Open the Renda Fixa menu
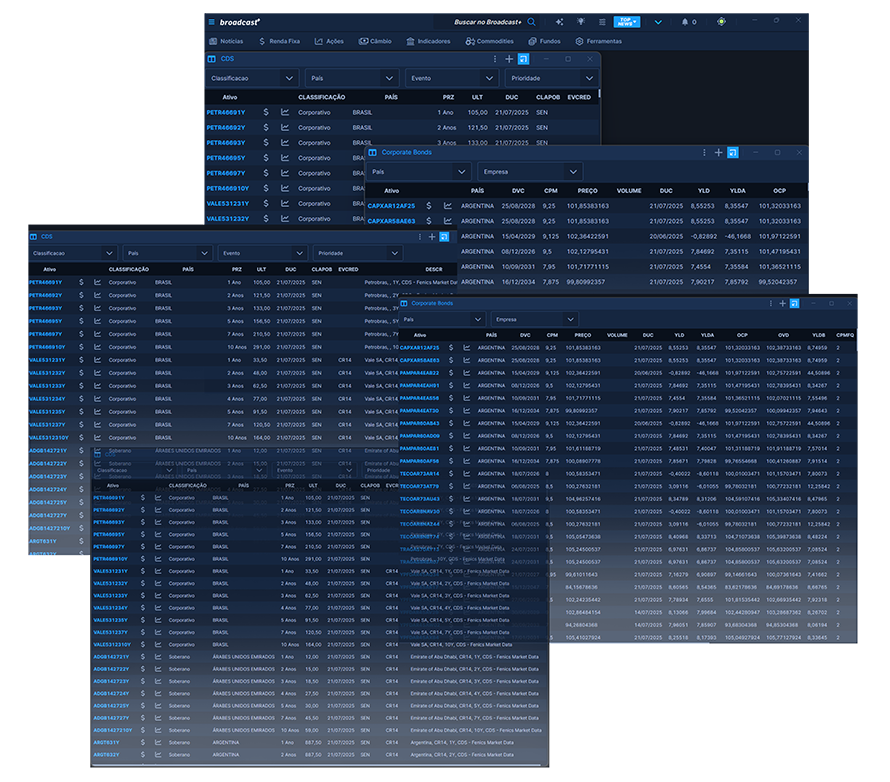 tap(279, 41)
